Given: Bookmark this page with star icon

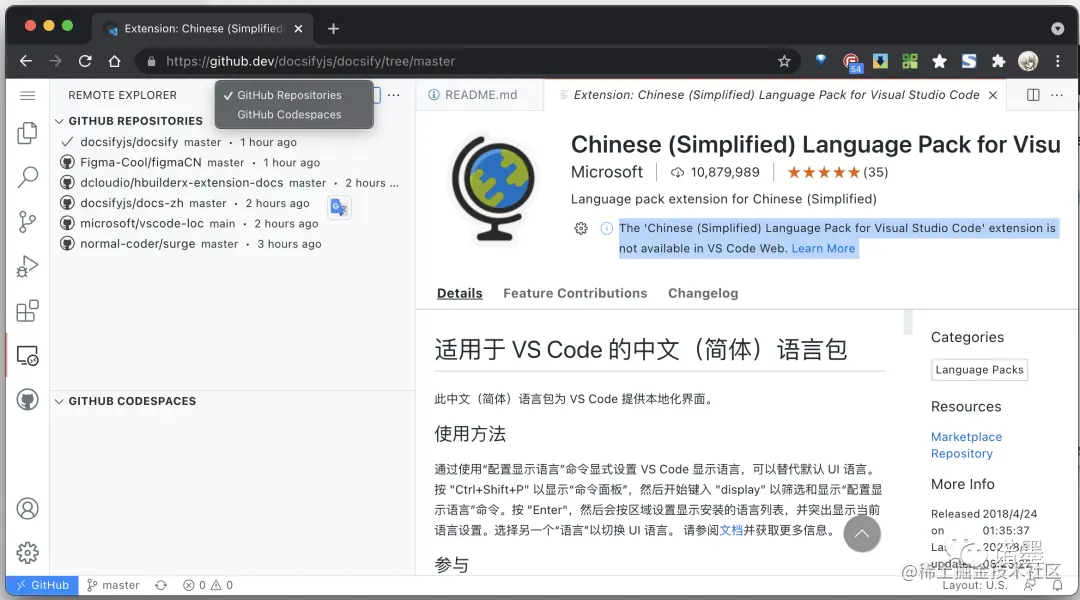Looking at the screenshot, I should [x=784, y=61].
